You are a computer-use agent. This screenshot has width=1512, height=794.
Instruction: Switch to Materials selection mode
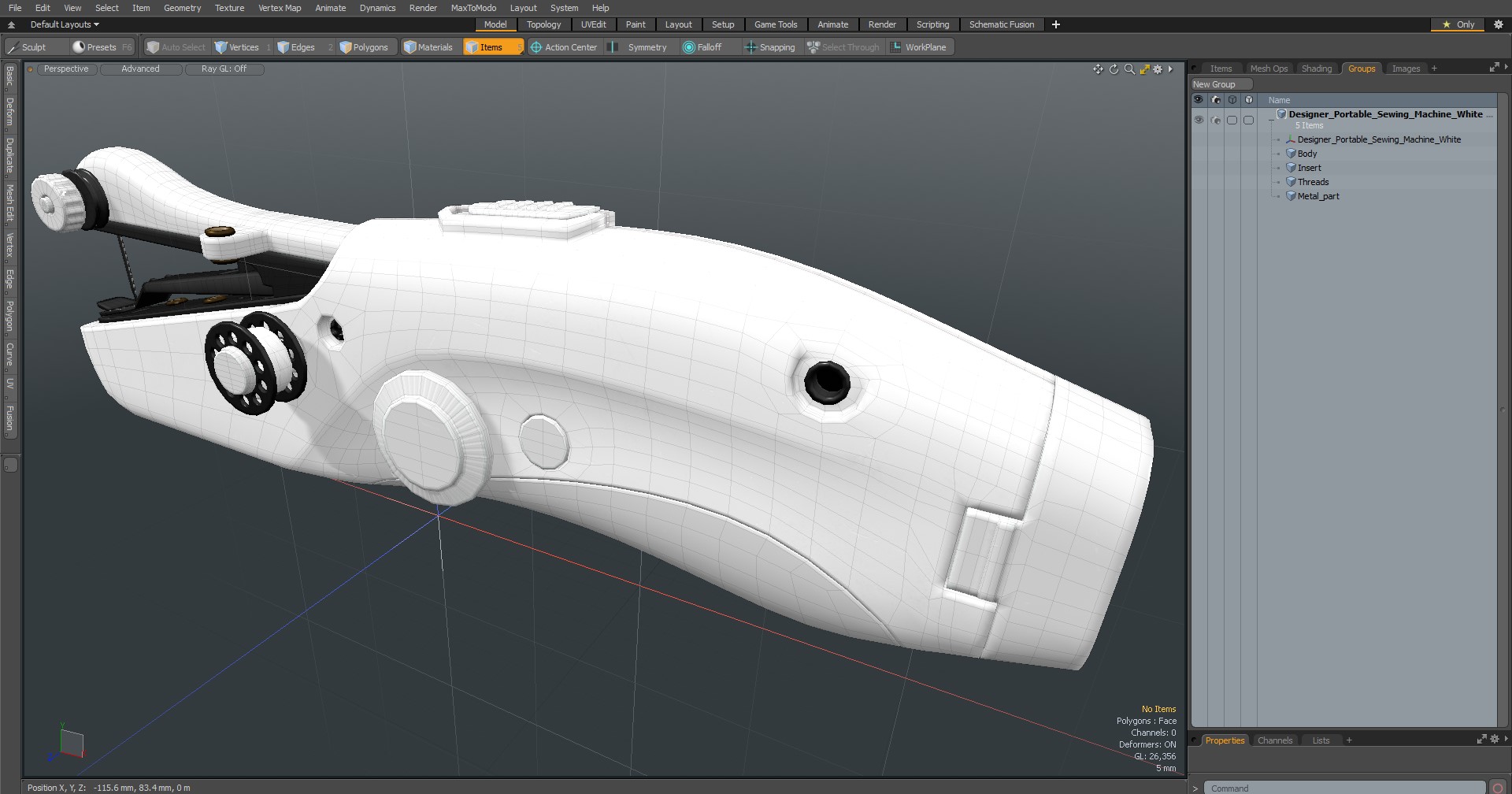point(428,47)
